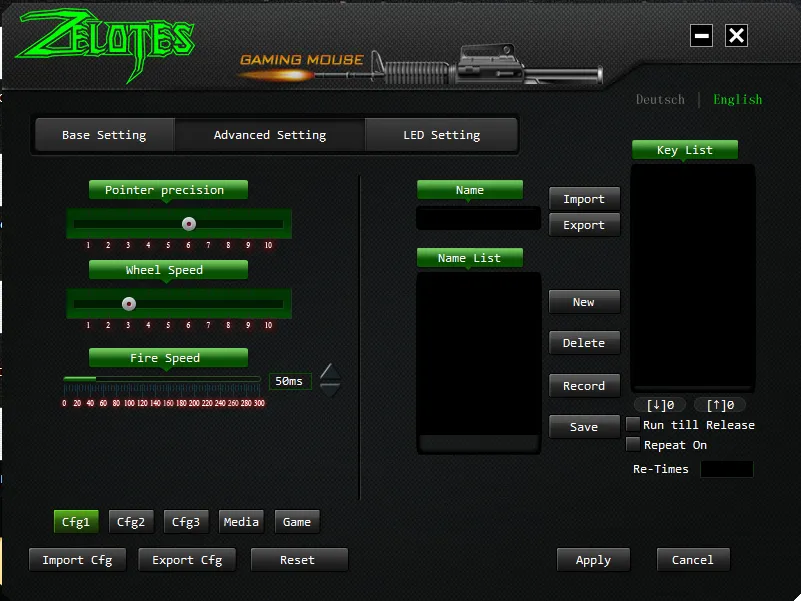This screenshot has height=601, width=801.
Task: Switch to the Game profile
Action: coord(297,522)
